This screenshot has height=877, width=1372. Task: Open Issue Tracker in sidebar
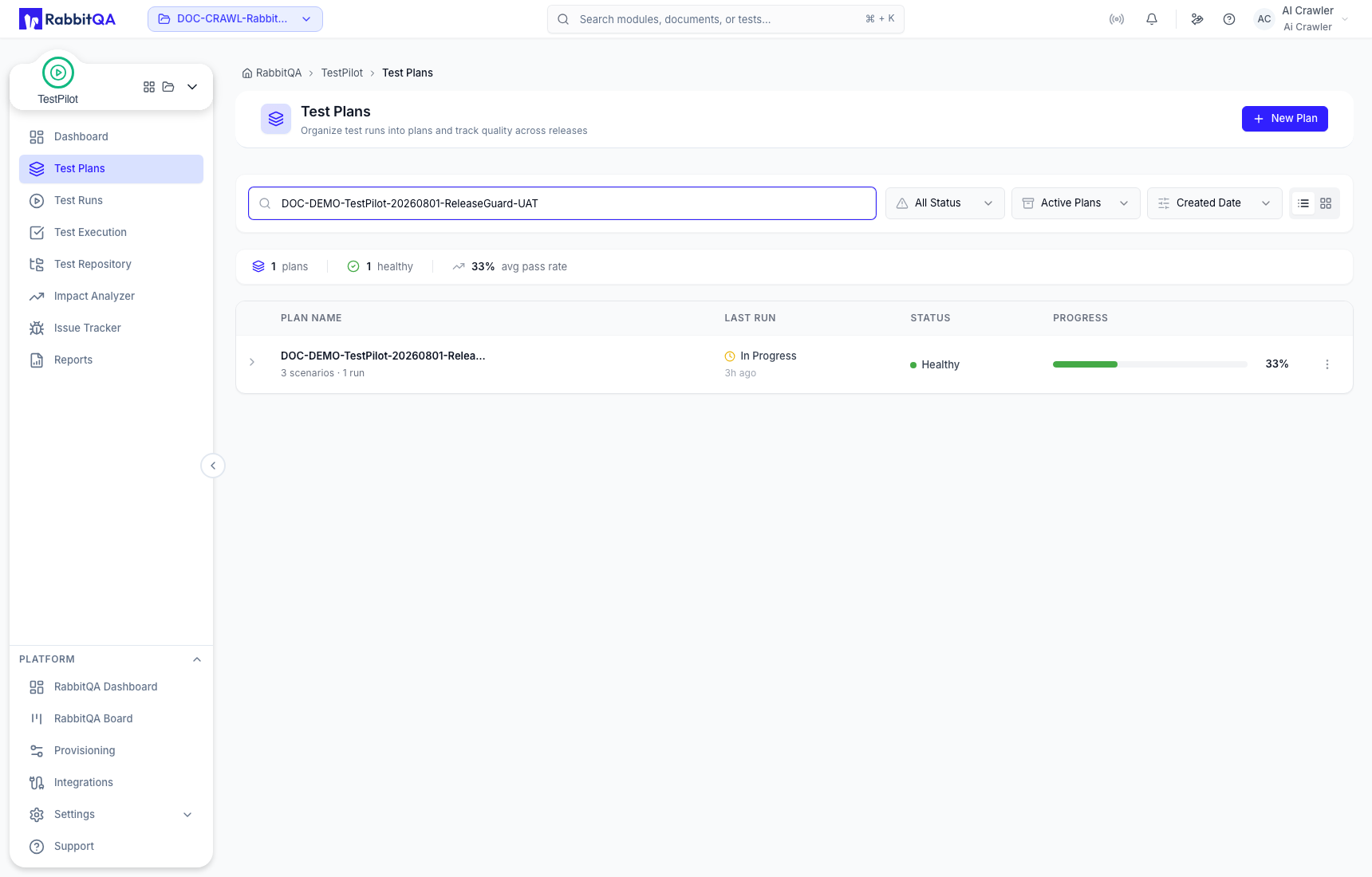point(111,328)
